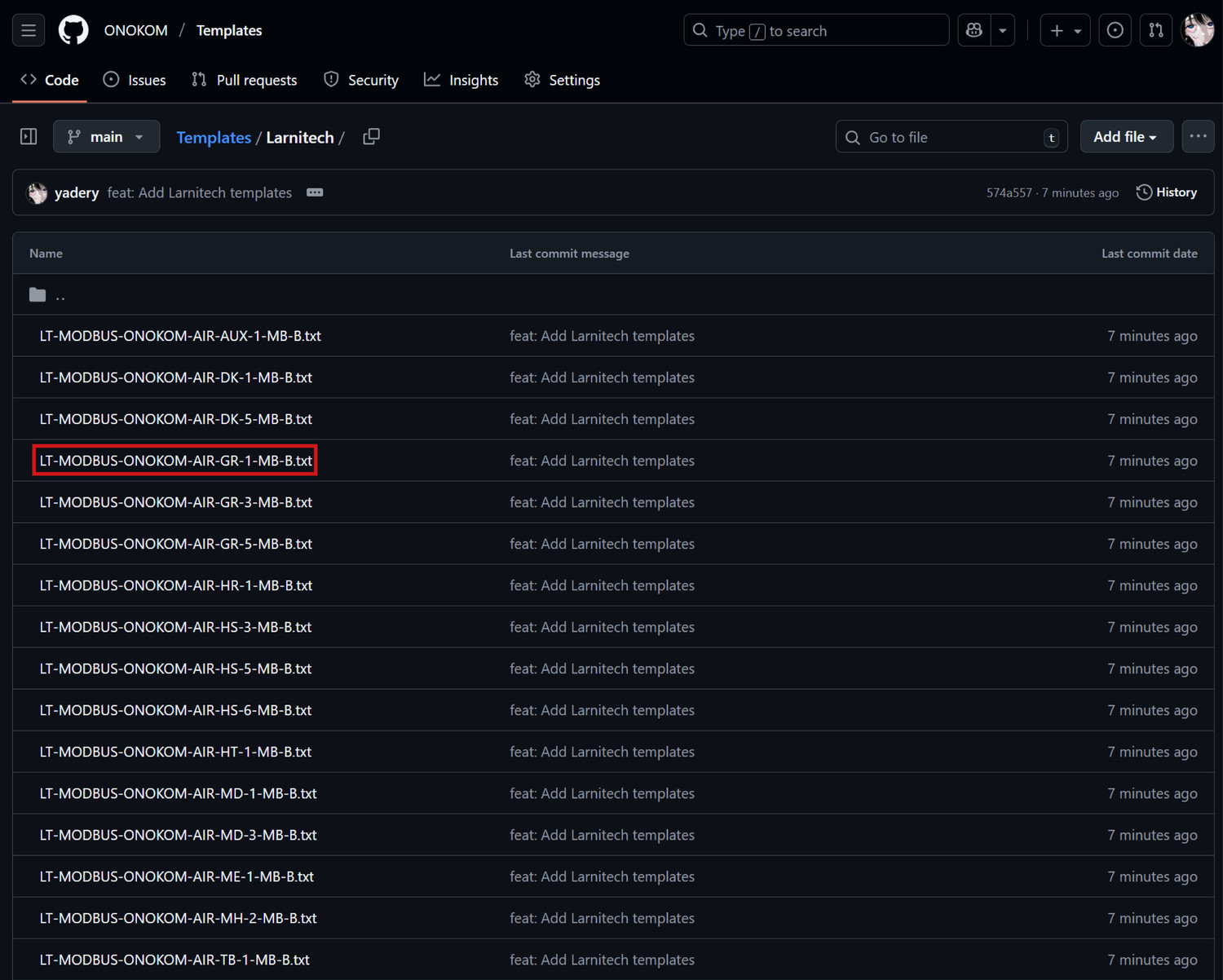Expand the commit message details ellipsis
The height and width of the screenshot is (980, 1223).
click(x=315, y=192)
